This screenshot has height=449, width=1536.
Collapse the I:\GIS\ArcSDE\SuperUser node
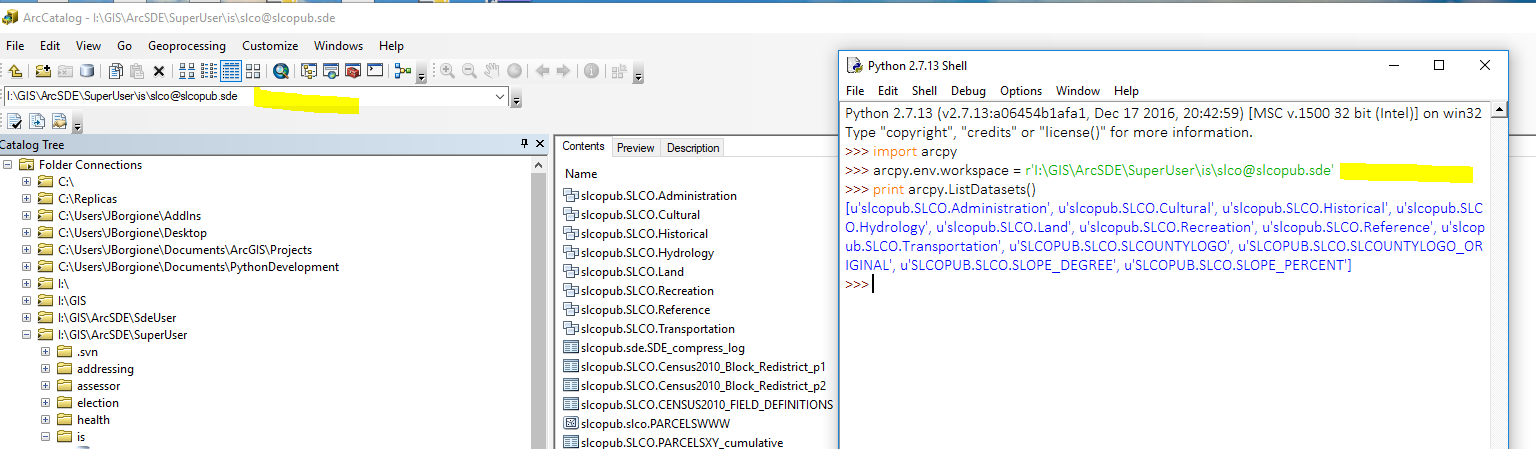pos(27,335)
